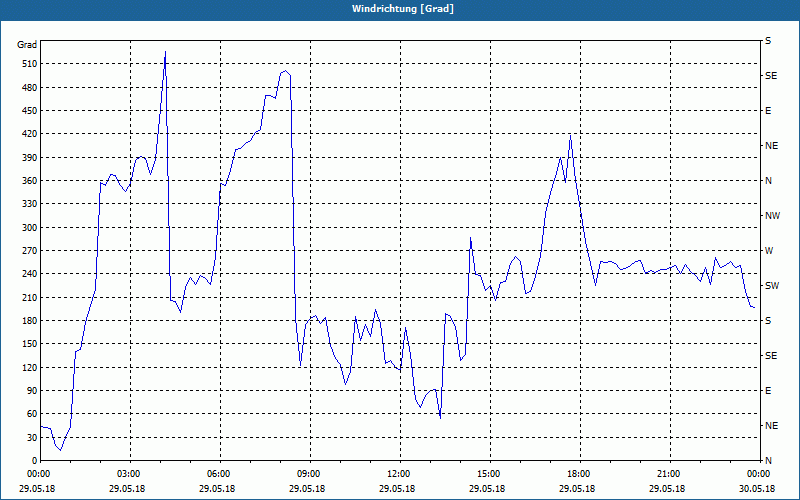Viewport: 800px width, 500px height.
Task: Click the 15:00 time label
Action: (x=489, y=474)
